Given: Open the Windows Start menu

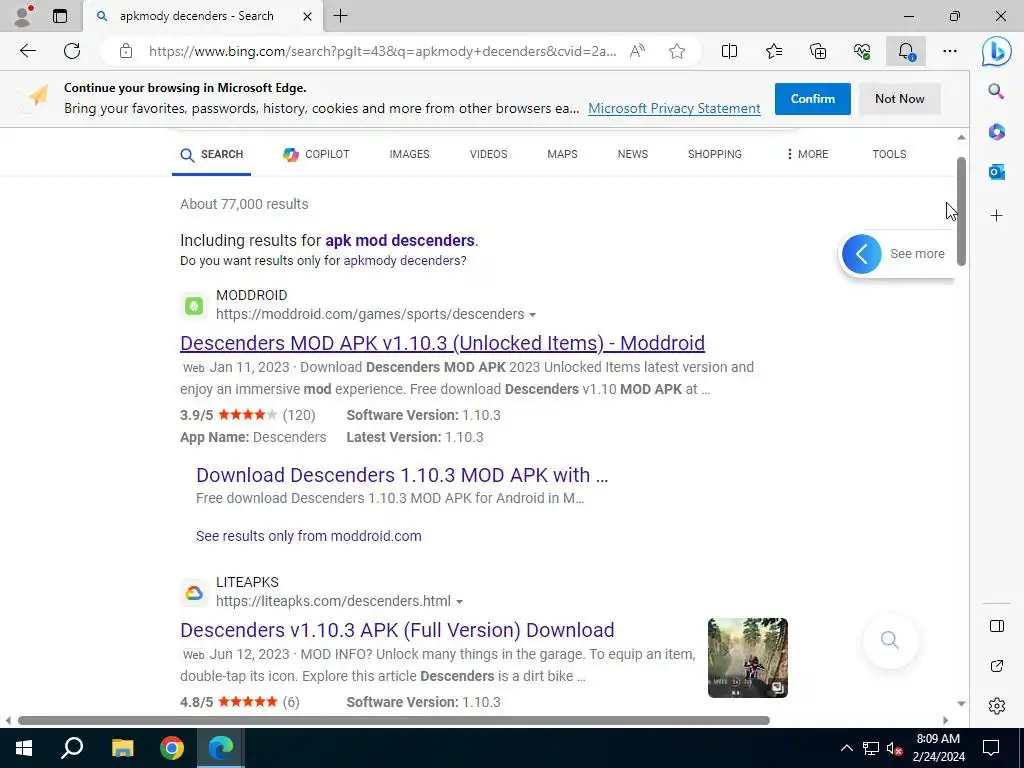Looking at the screenshot, I should click(x=24, y=748).
